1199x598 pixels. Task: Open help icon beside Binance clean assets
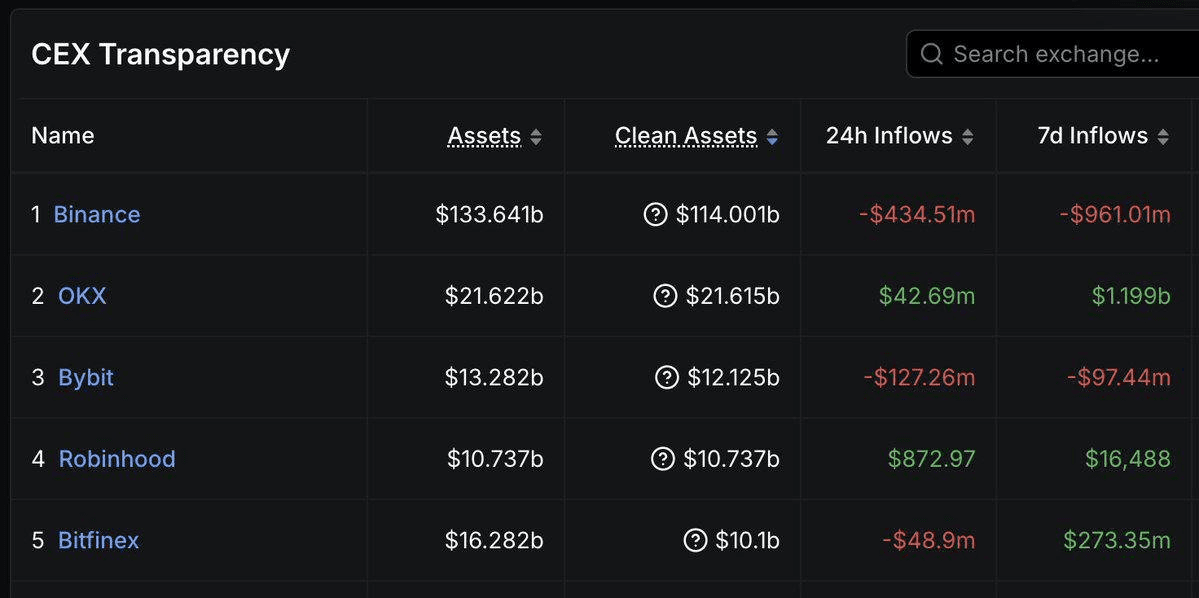[x=655, y=215]
